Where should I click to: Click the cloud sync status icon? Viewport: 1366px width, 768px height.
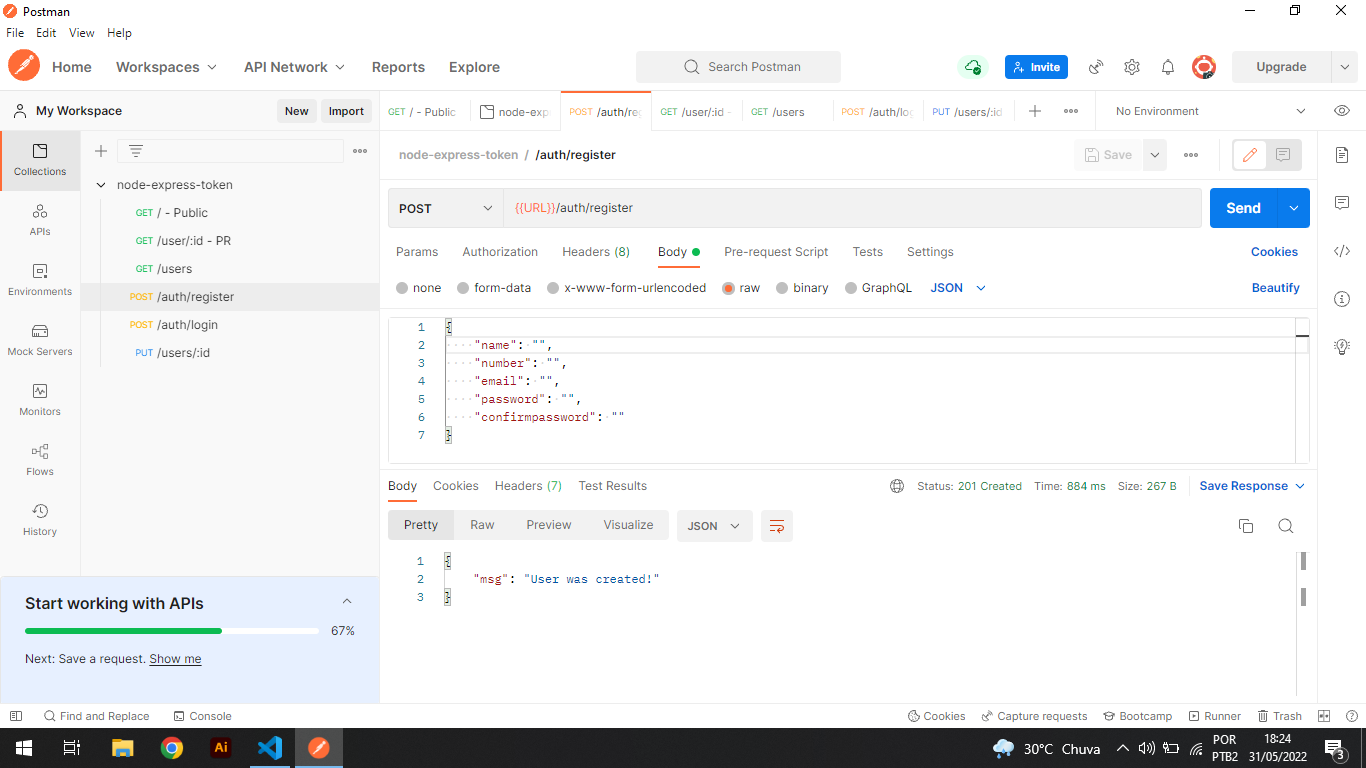pyautogui.click(x=972, y=67)
